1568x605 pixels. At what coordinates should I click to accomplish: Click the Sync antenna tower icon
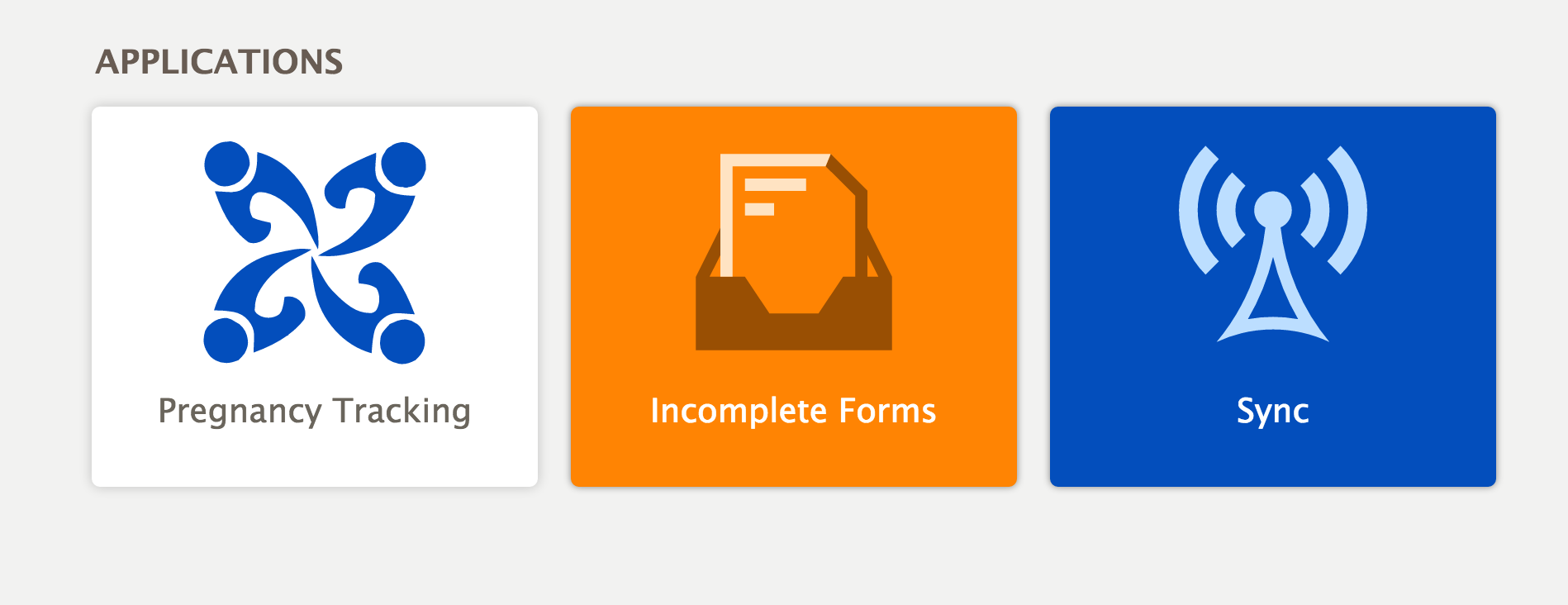1272,244
